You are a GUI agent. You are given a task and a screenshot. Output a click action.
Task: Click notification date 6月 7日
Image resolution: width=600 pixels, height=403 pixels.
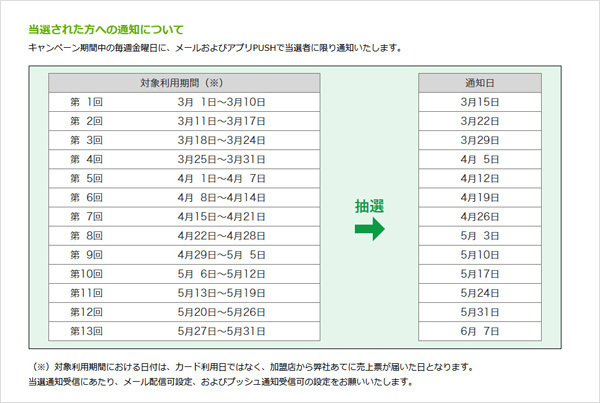(x=480, y=331)
